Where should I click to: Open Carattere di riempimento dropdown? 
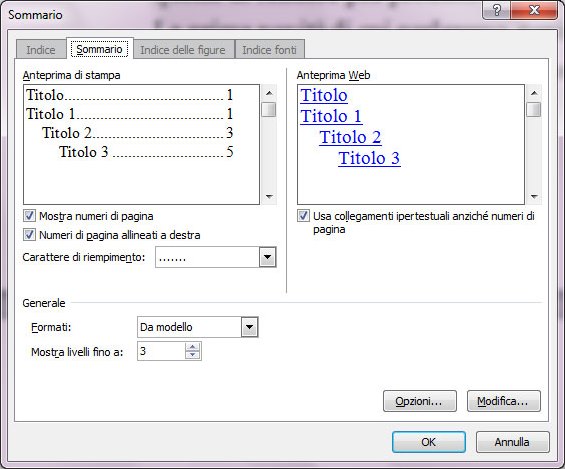point(267,257)
